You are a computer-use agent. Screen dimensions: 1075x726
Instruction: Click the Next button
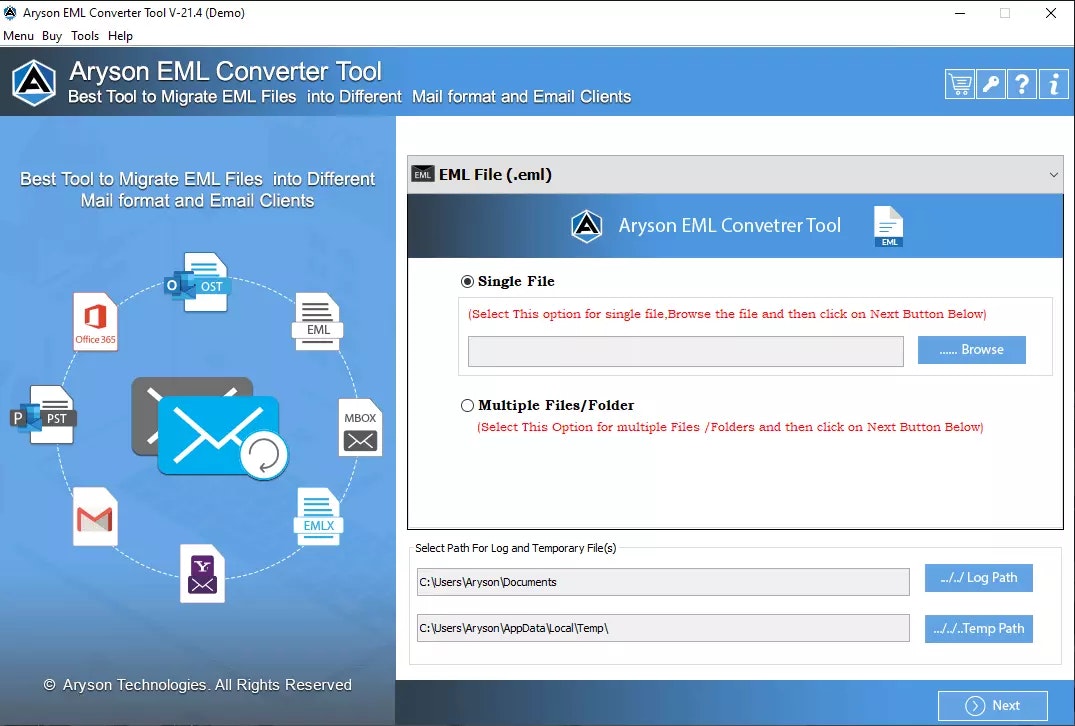[x=993, y=705]
